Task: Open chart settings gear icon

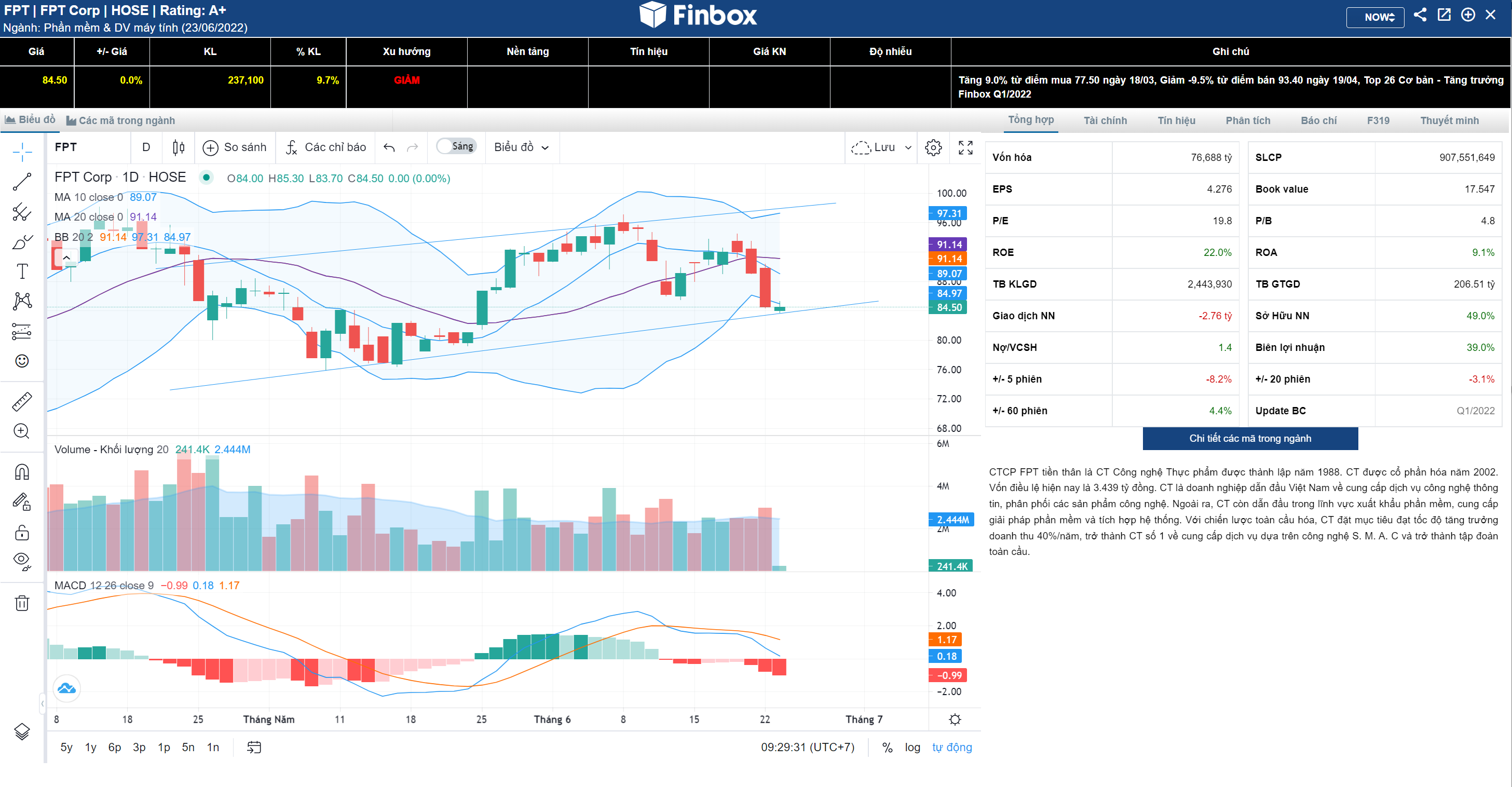Action: point(933,147)
